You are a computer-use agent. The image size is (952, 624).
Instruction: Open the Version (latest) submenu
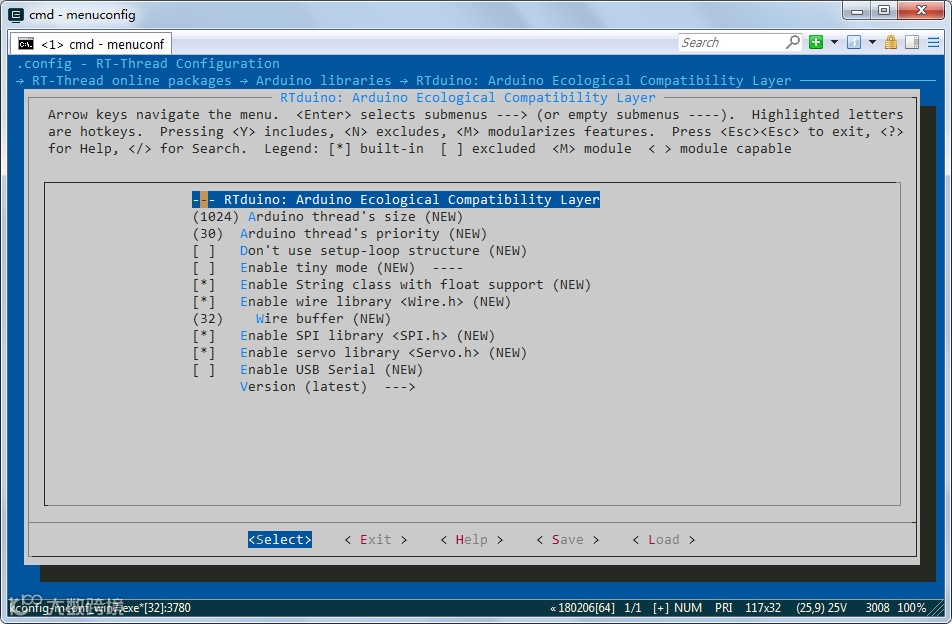[328, 387]
